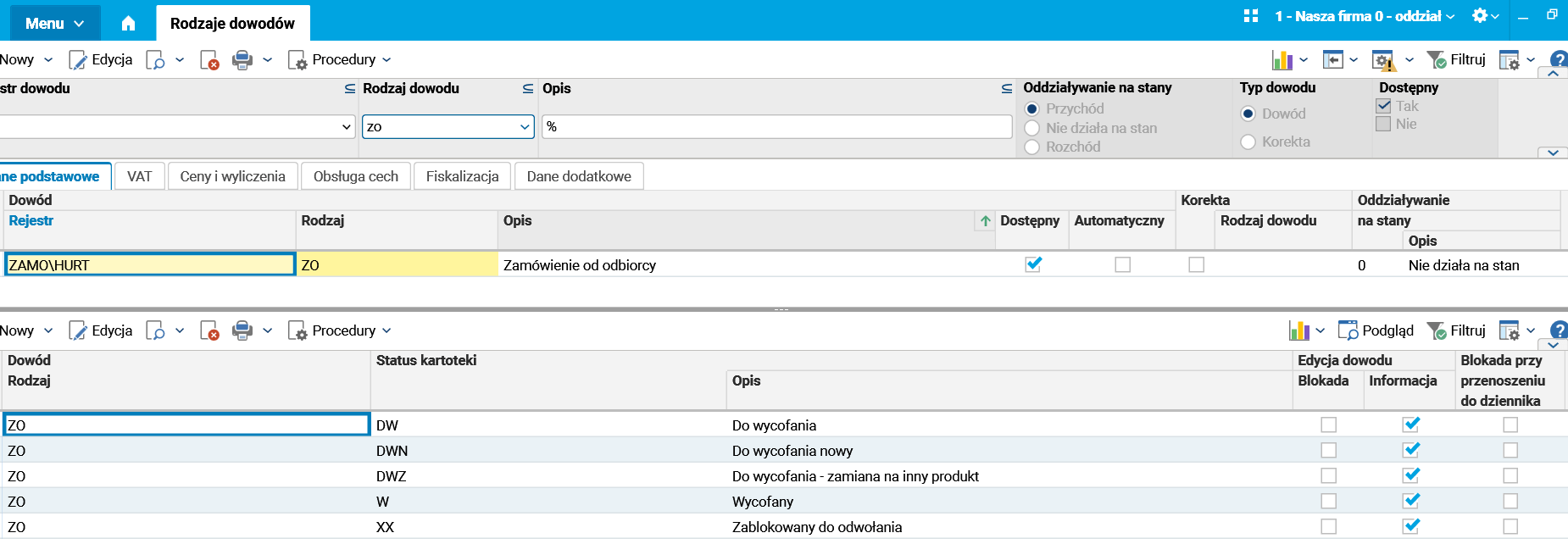
Task: Uncheck Informacja checkbox for the DWN row
Action: click(1411, 450)
